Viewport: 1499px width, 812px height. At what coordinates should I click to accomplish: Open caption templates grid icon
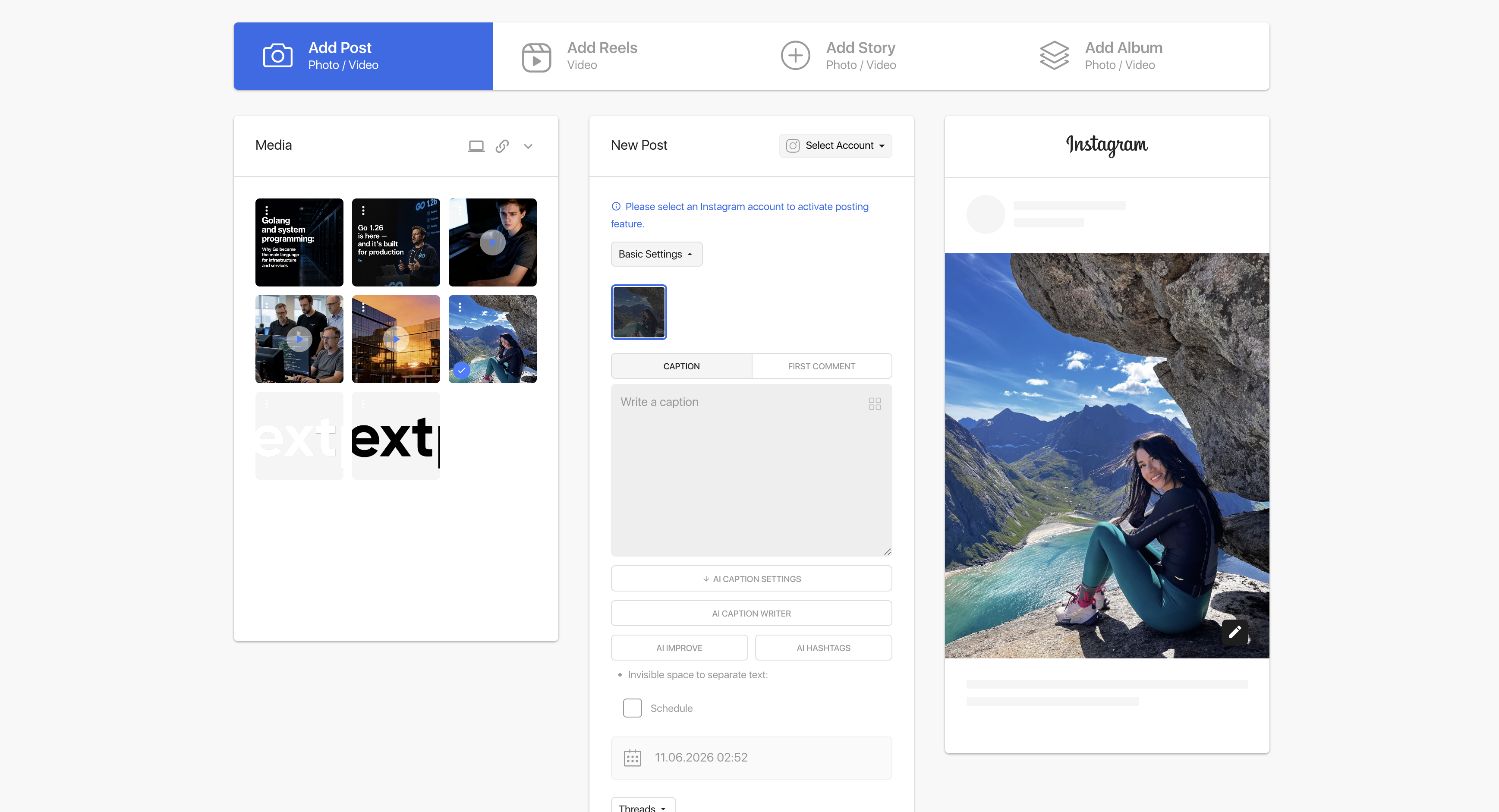click(875, 404)
